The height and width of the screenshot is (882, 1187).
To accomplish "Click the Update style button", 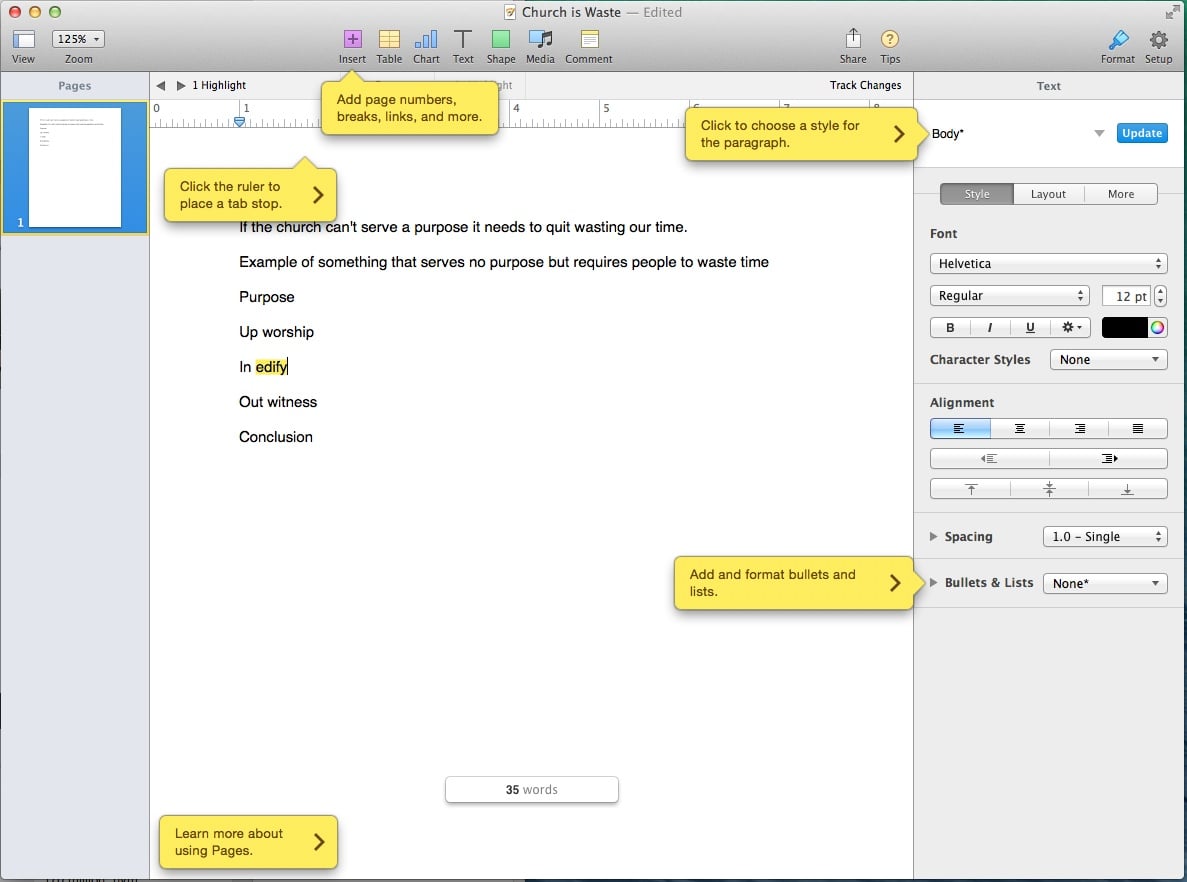I will [x=1141, y=133].
